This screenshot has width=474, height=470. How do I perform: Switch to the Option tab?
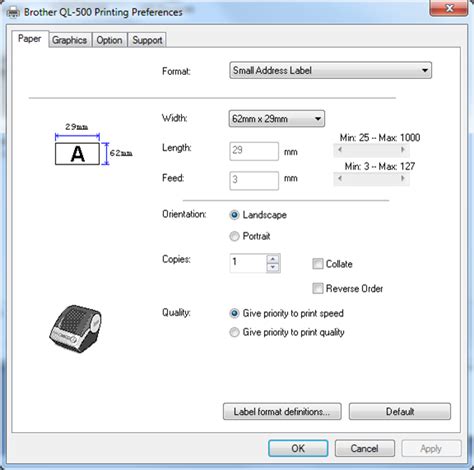[109, 40]
